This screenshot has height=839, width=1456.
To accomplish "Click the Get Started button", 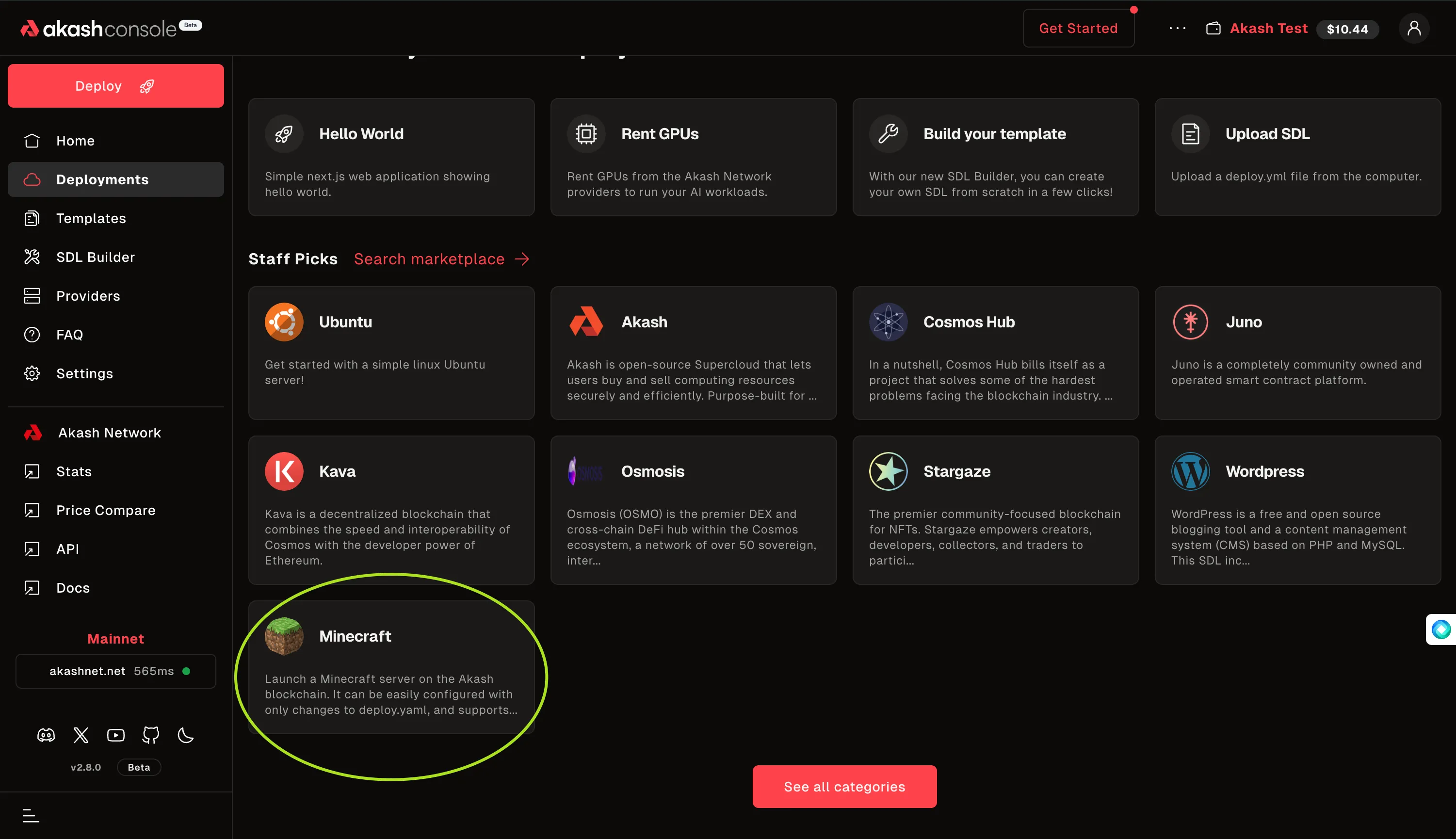I will 1078,28.
